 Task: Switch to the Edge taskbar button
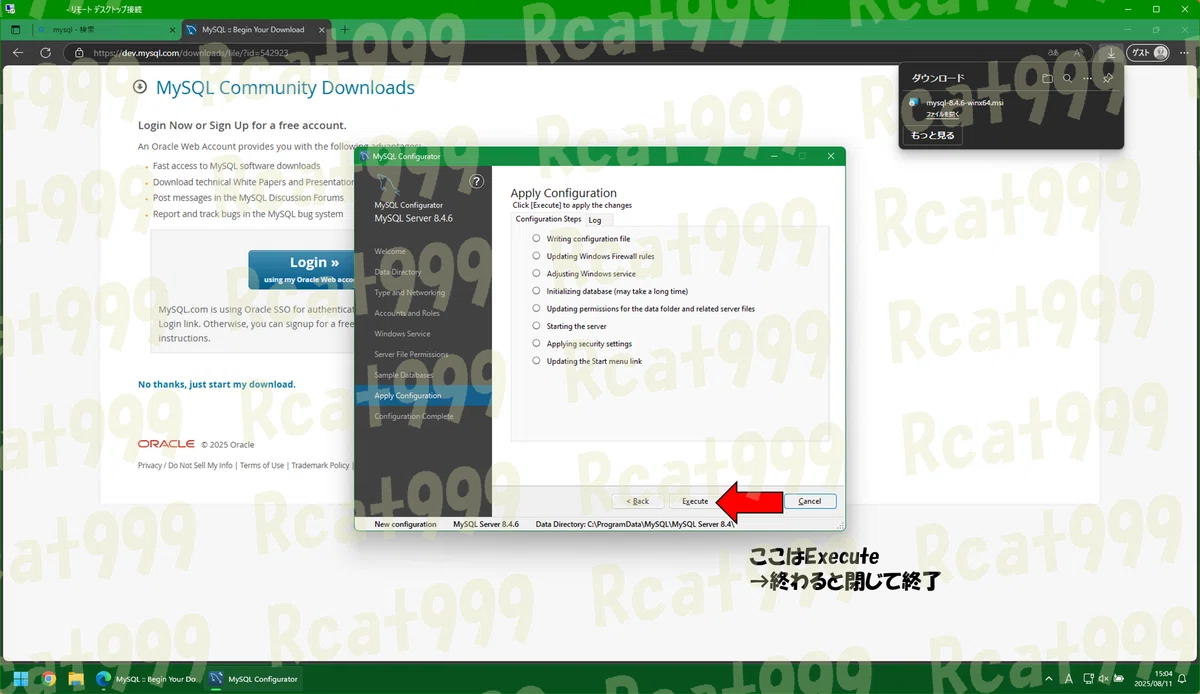pyautogui.click(x=149, y=679)
